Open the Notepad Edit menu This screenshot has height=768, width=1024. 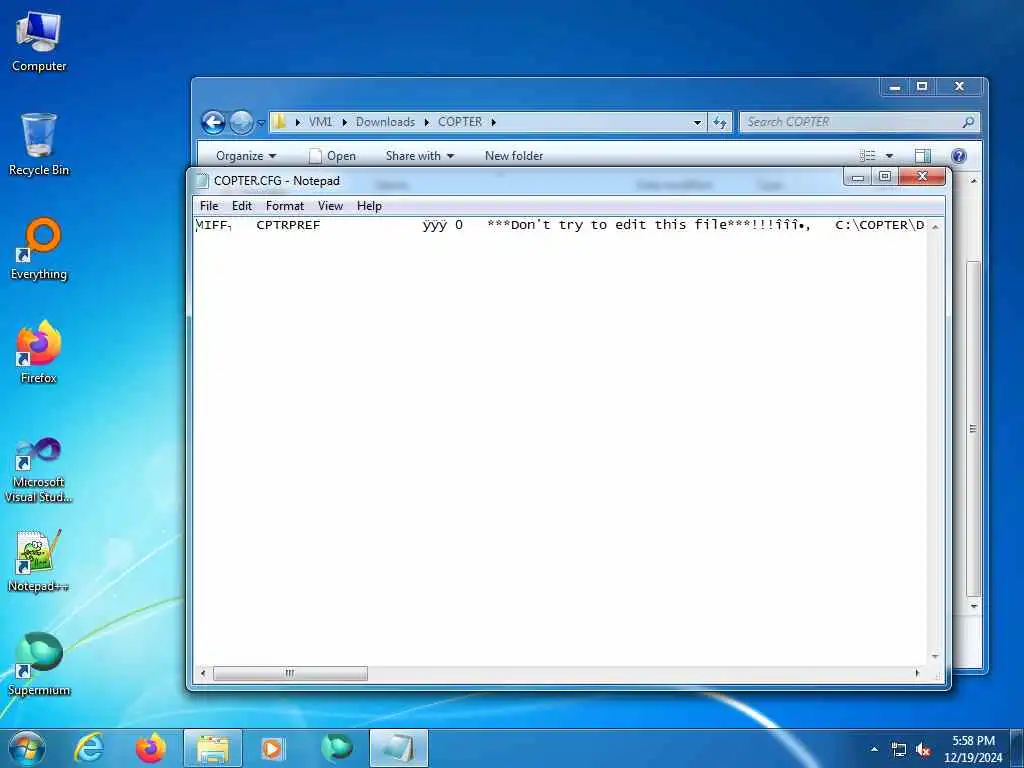242,206
